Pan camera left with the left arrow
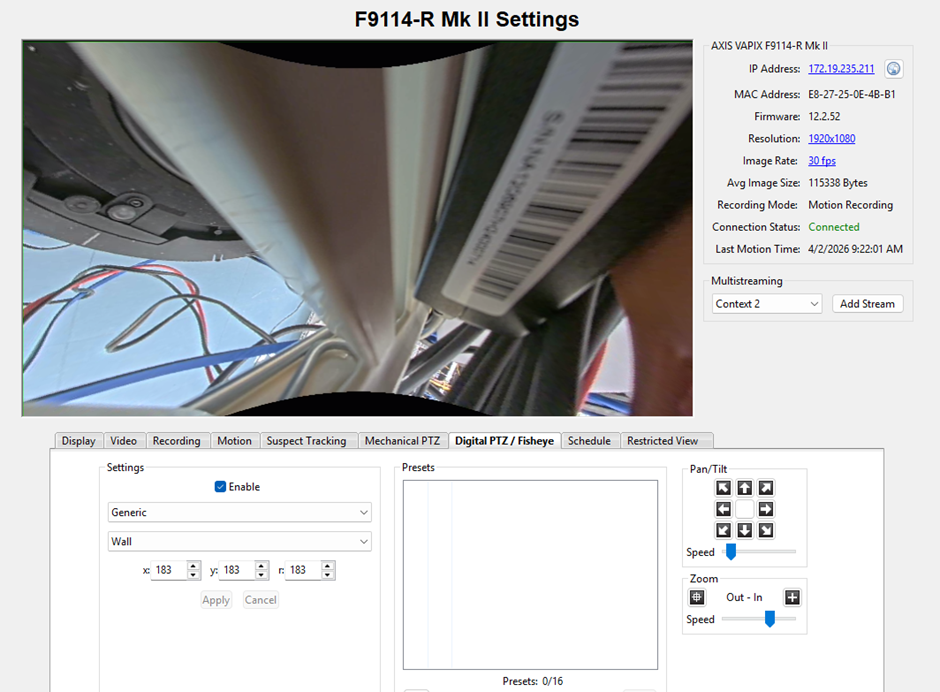940x692 pixels. click(723, 509)
